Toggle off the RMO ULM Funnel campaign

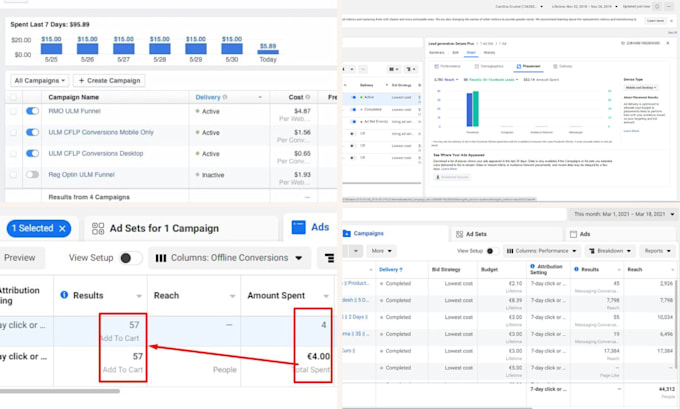(33, 111)
